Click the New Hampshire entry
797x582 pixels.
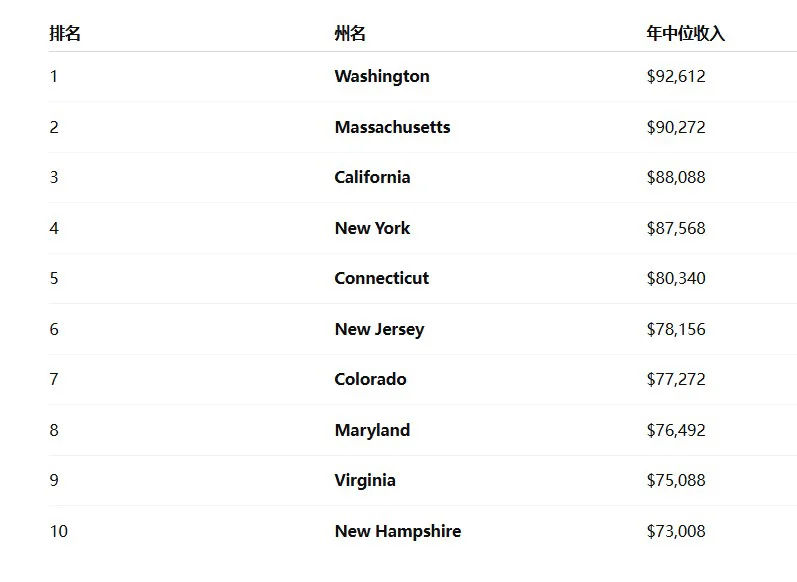click(x=397, y=531)
